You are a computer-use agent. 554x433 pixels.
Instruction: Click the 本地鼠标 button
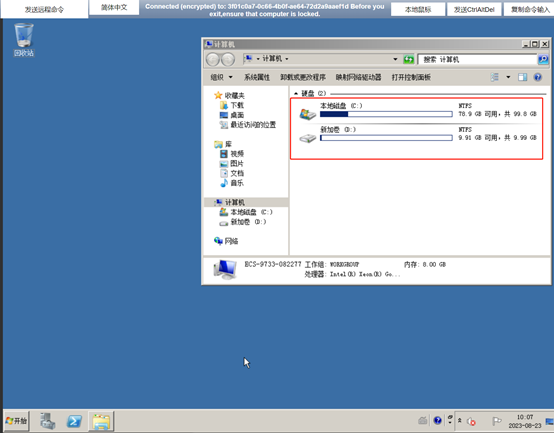(418, 10)
